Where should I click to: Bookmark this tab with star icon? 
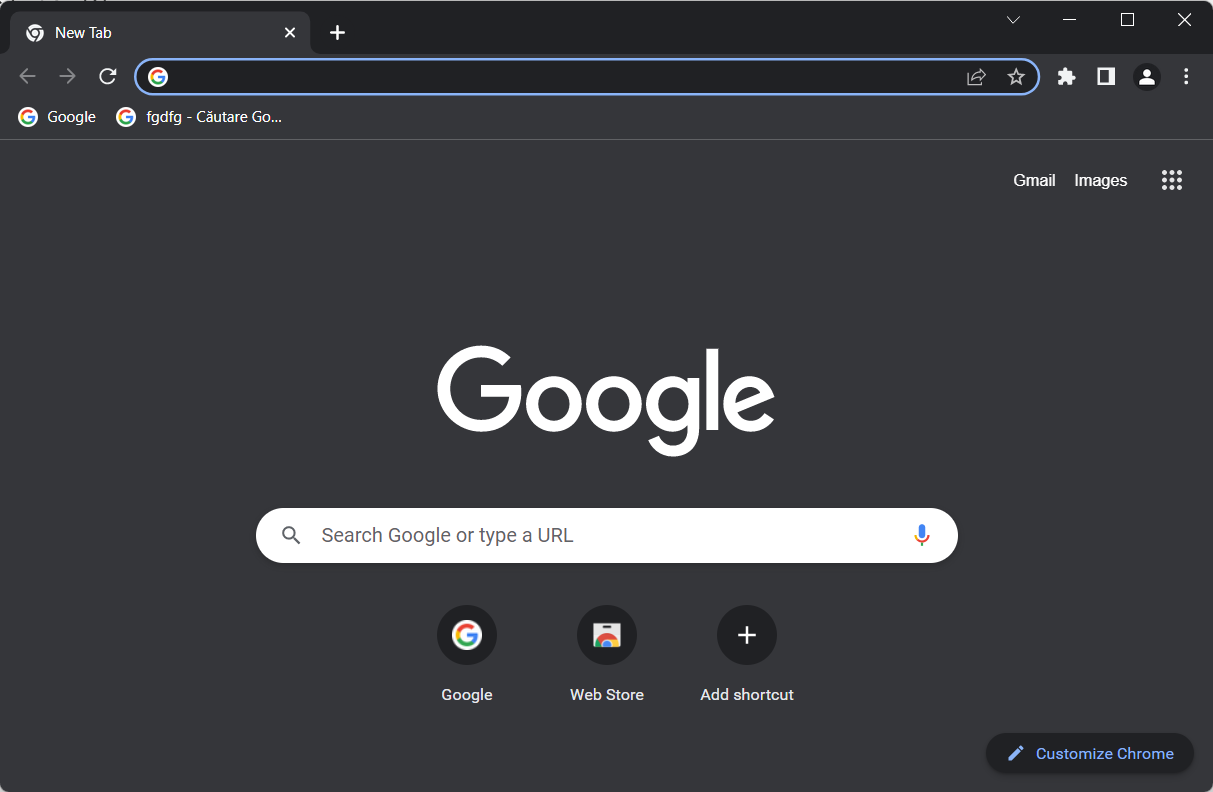tap(1016, 77)
